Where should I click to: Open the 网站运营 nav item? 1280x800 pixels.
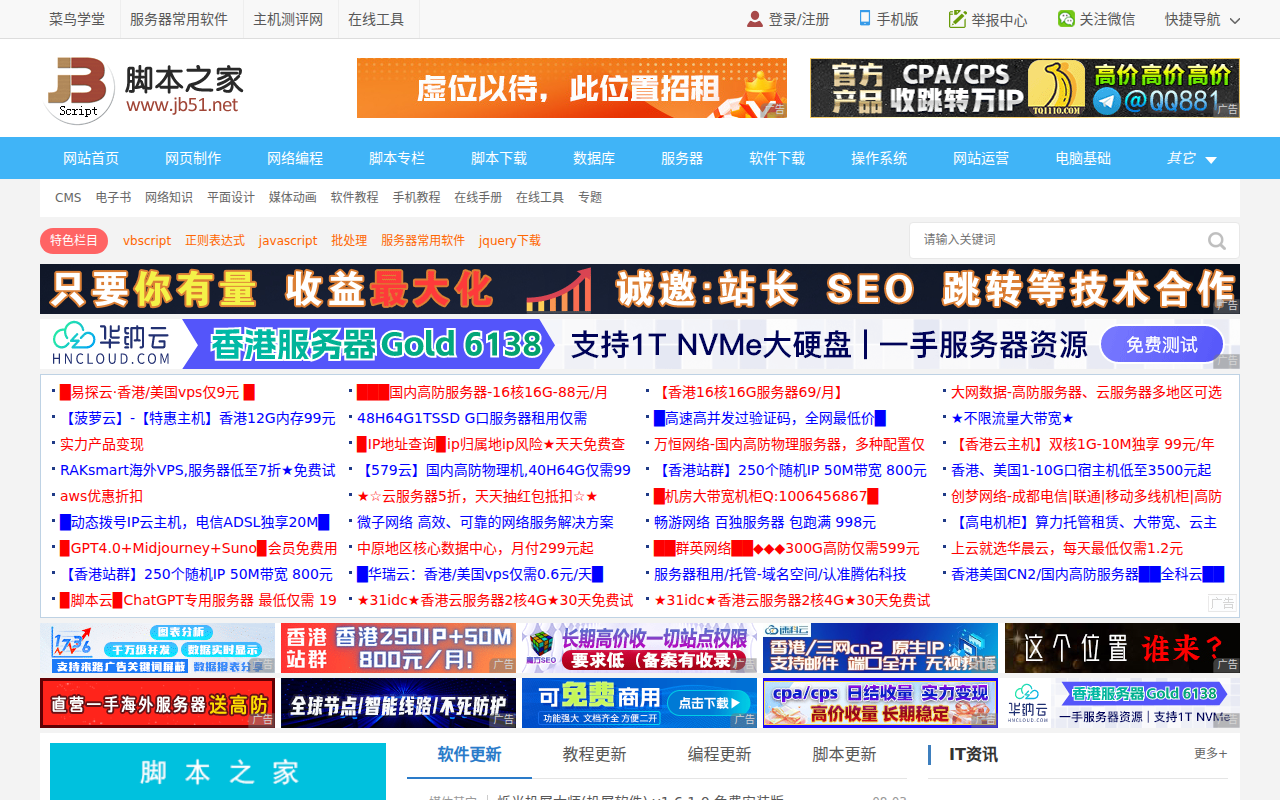(981, 158)
